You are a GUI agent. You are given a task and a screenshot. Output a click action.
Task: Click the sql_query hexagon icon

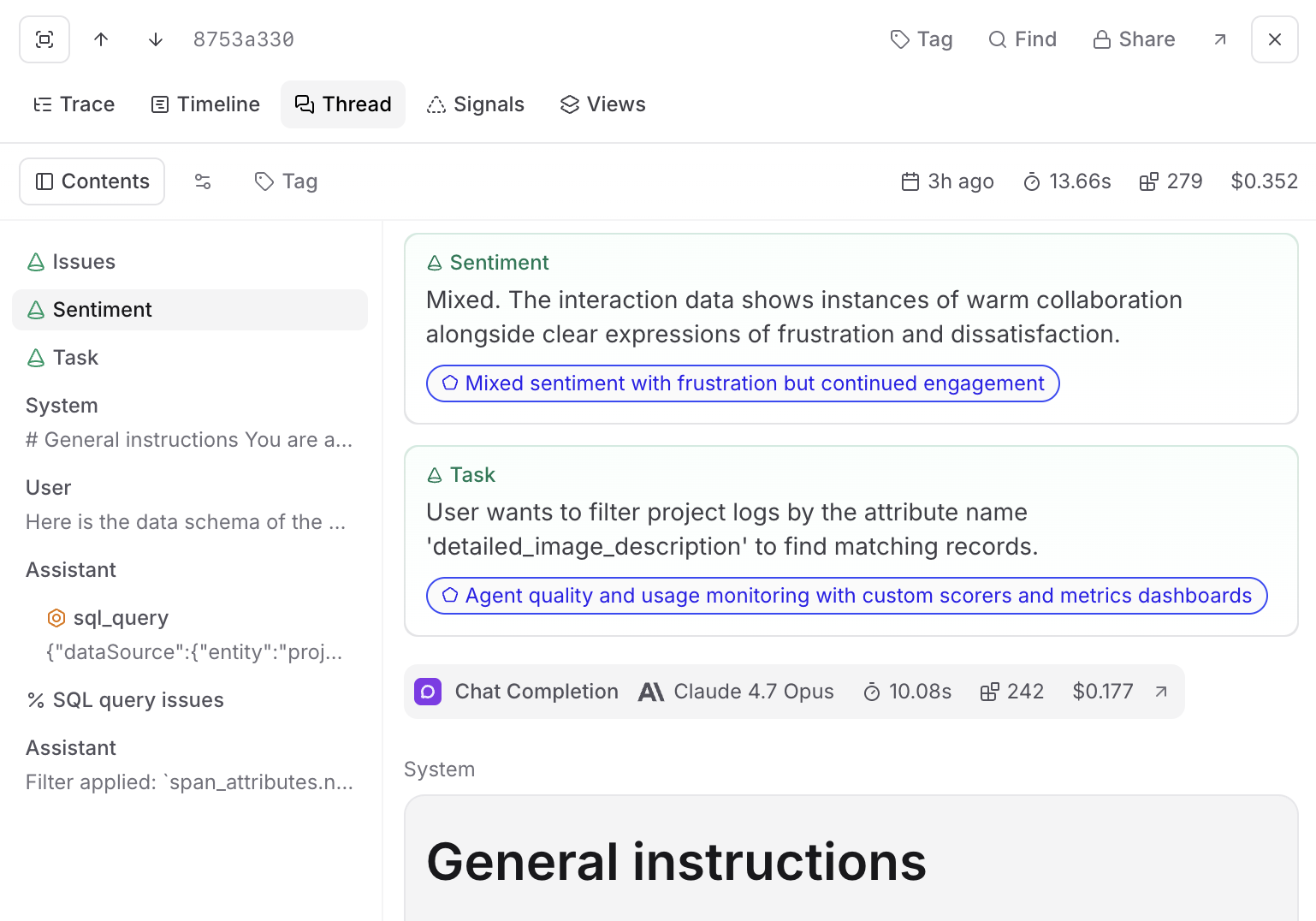pos(56,618)
